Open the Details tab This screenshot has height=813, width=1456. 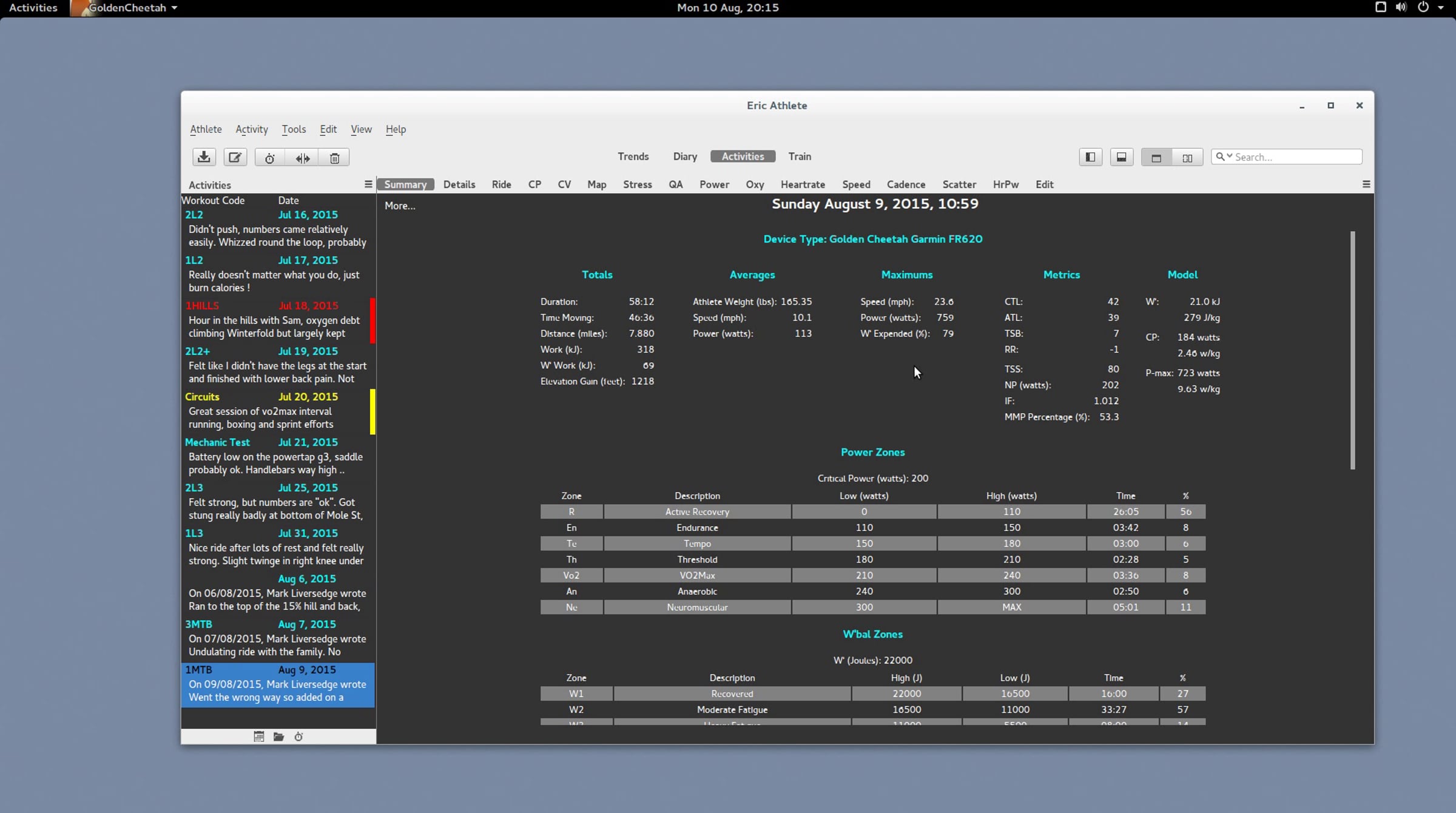[459, 184]
